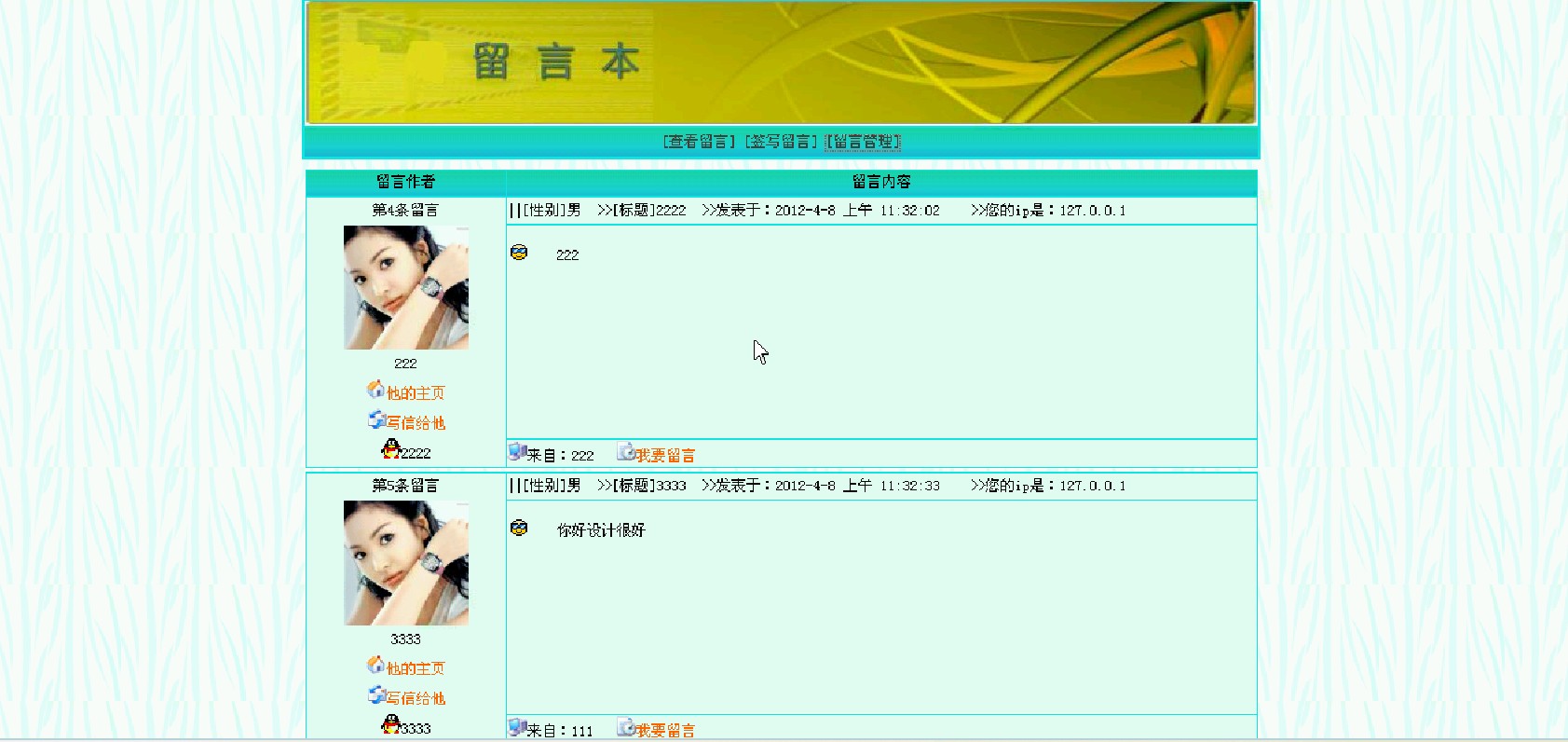
Task: Click QQ number text 2222
Action: pos(416,453)
